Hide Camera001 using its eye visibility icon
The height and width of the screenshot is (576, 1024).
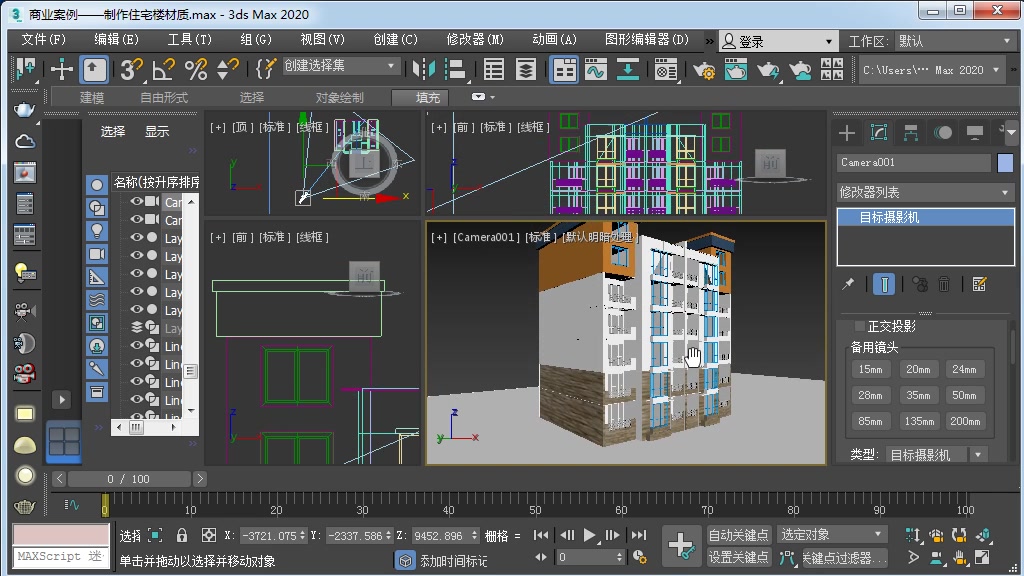(137, 203)
